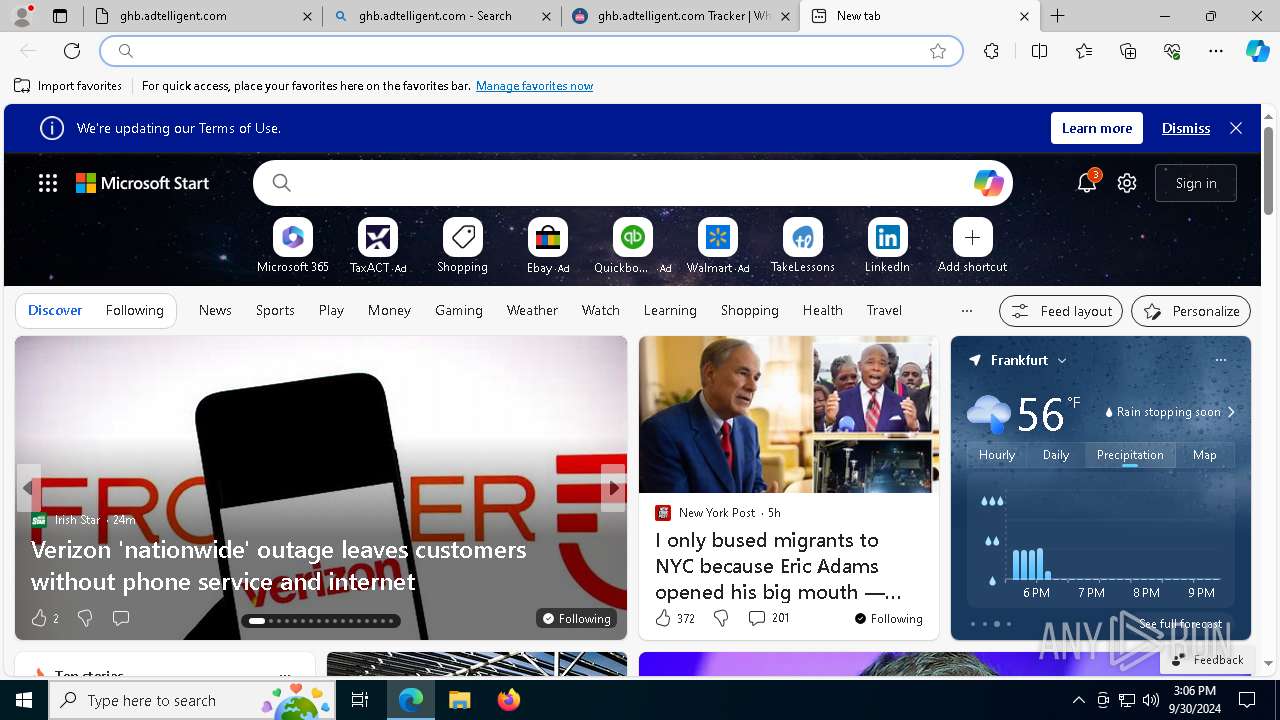Select the Sports category
1280x720 pixels.
(x=275, y=311)
